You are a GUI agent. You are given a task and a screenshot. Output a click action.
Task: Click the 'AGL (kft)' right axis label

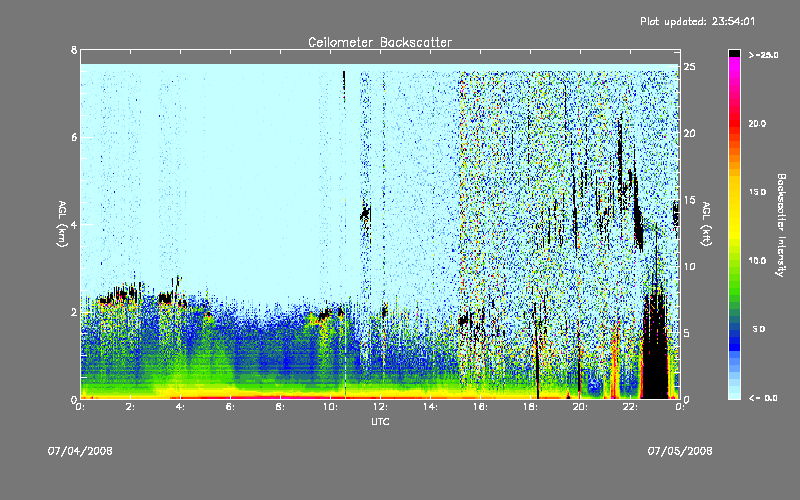(706, 224)
